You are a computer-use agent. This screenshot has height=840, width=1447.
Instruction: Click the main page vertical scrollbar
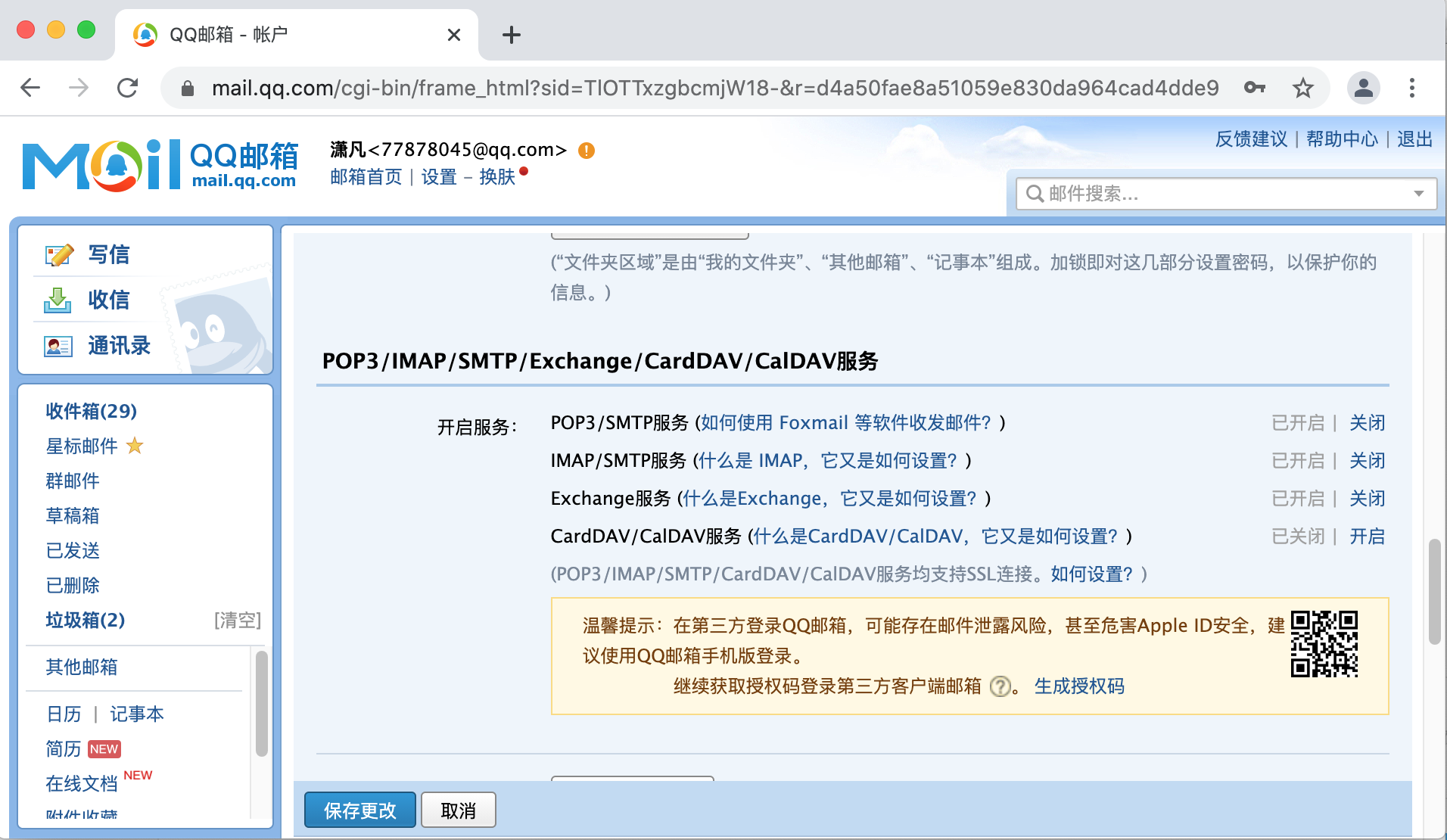1434,590
